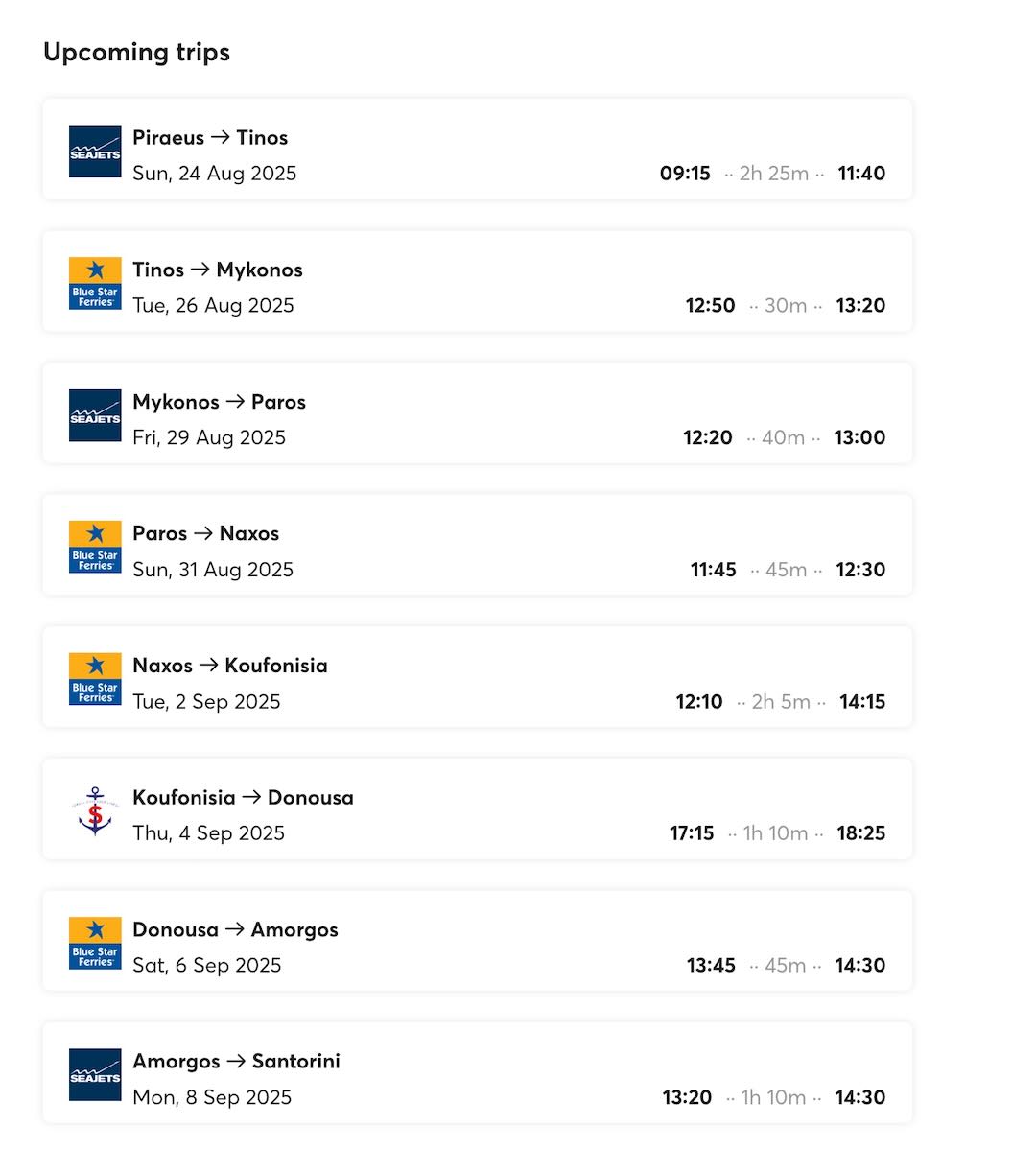Open the Koufonisia → Donousa trip title

(x=243, y=797)
